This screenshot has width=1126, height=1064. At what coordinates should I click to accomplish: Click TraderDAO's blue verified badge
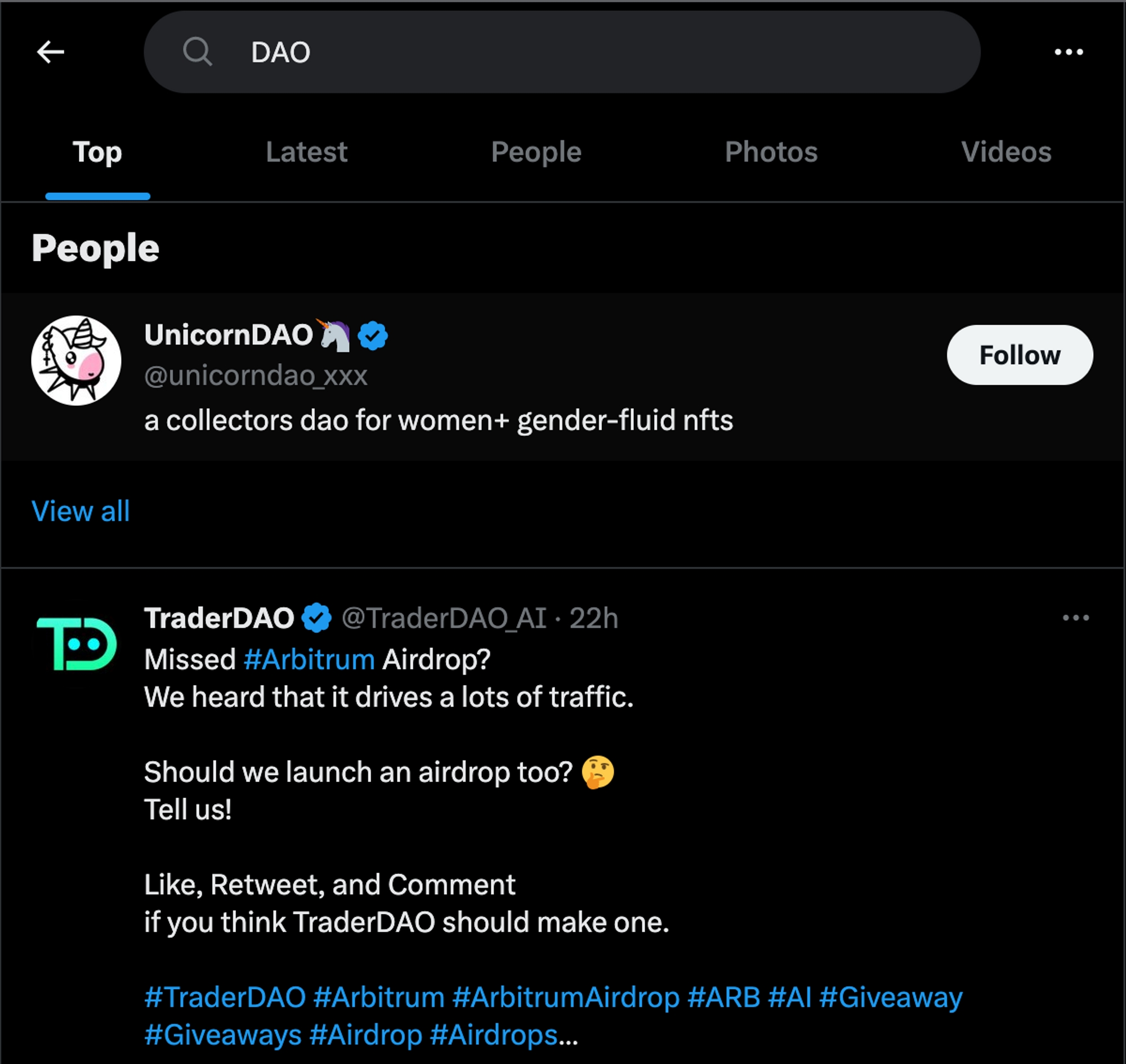coord(316,618)
